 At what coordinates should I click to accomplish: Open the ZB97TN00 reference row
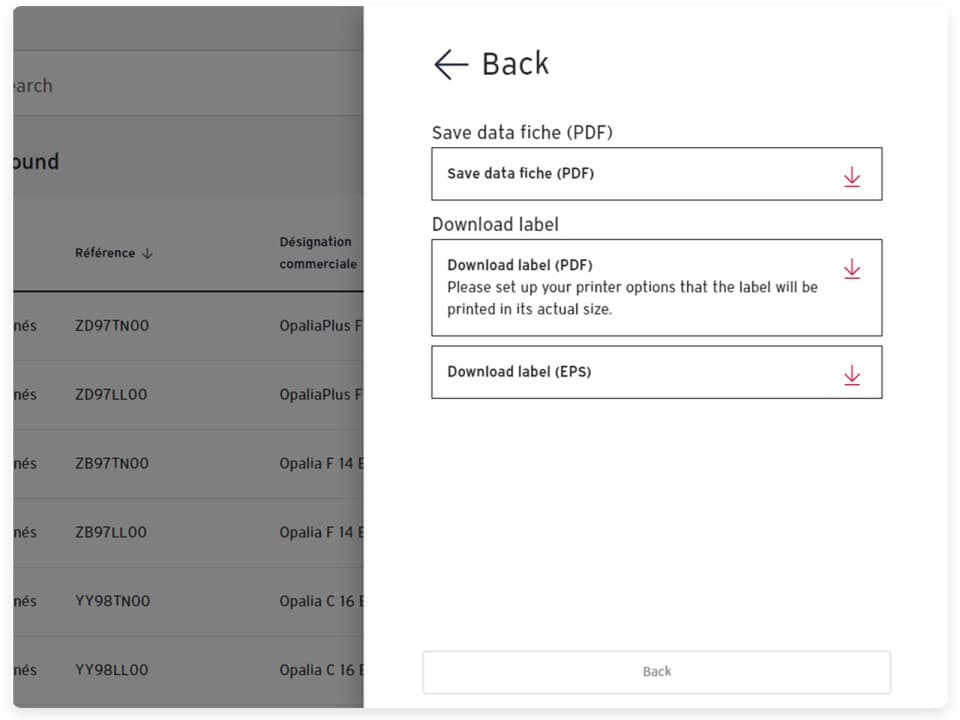[x=112, y=464]
